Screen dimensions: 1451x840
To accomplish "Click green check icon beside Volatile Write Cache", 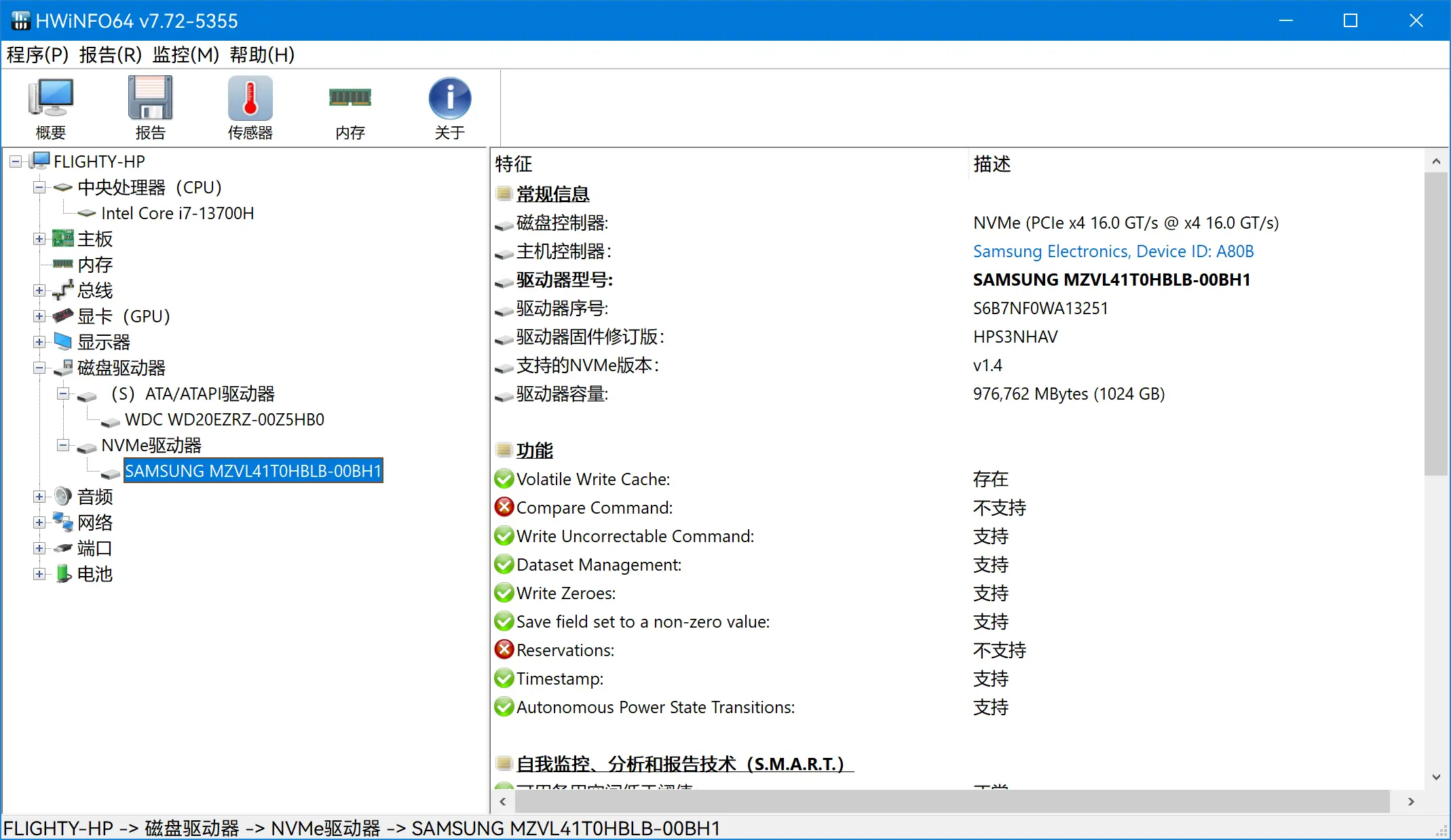I will click(504, 478).
